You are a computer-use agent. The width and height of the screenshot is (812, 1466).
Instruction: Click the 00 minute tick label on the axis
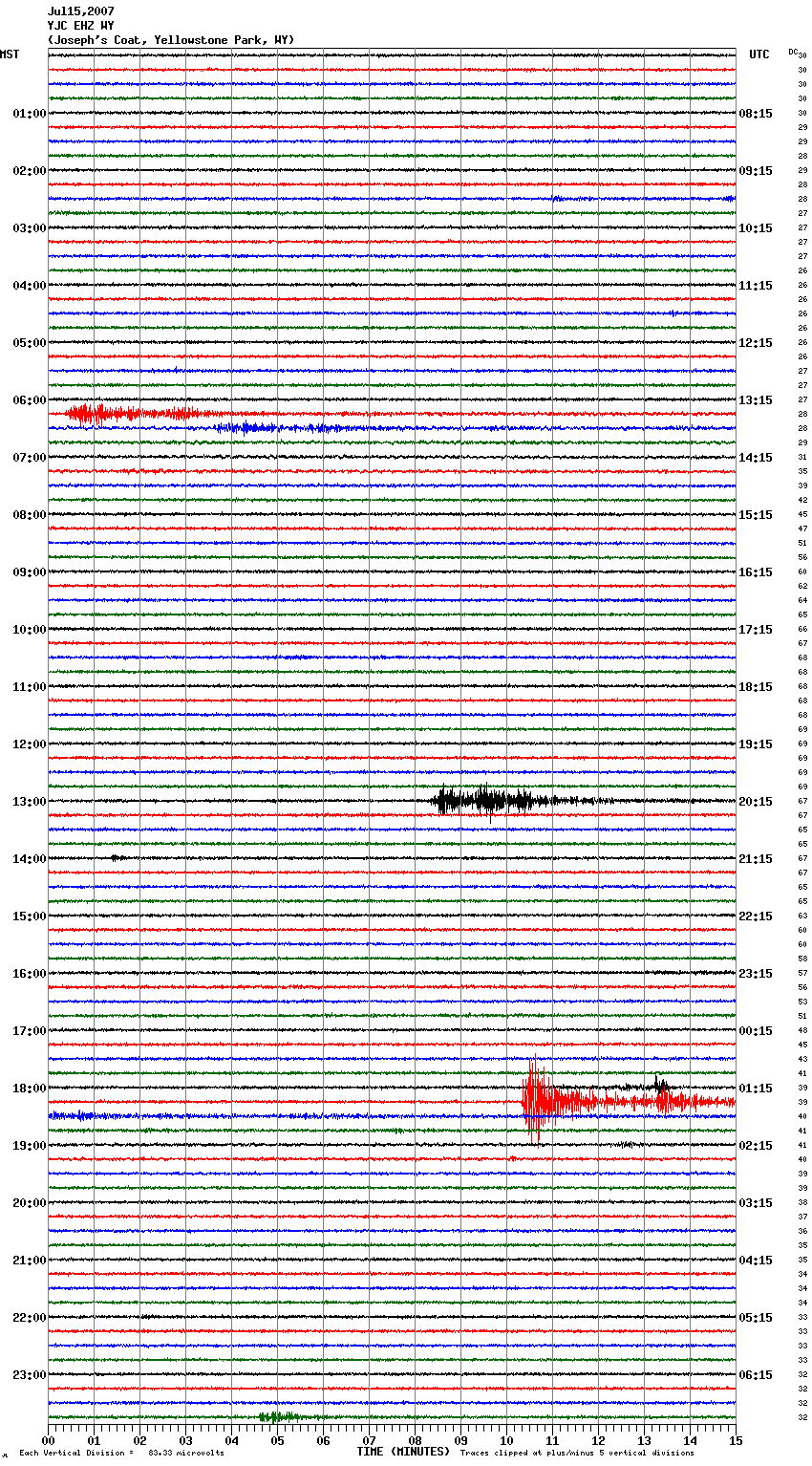(x=48, y=1440)
